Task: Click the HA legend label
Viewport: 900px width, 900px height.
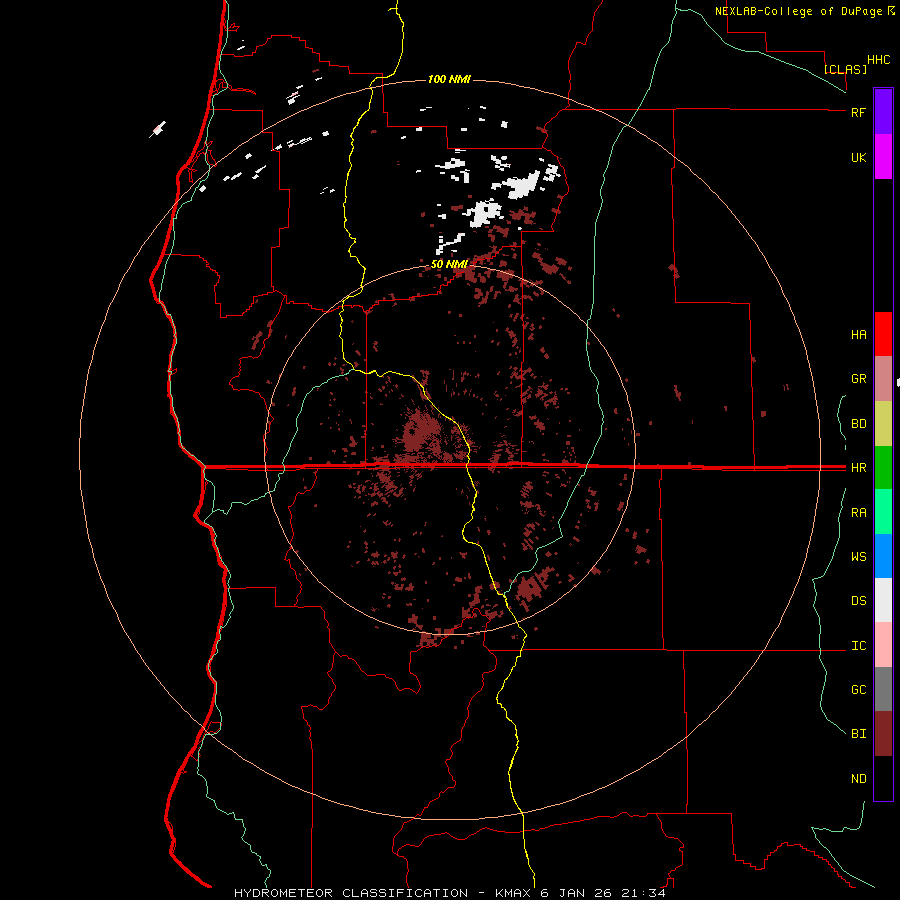Action: click(x=858, y=335)
